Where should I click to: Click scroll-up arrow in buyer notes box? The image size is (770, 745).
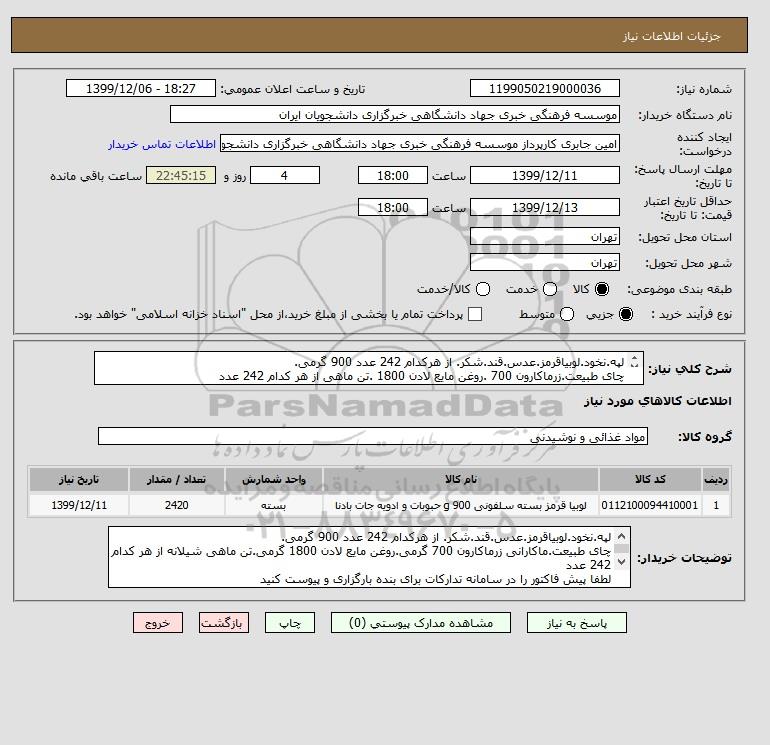click(622, 536)
